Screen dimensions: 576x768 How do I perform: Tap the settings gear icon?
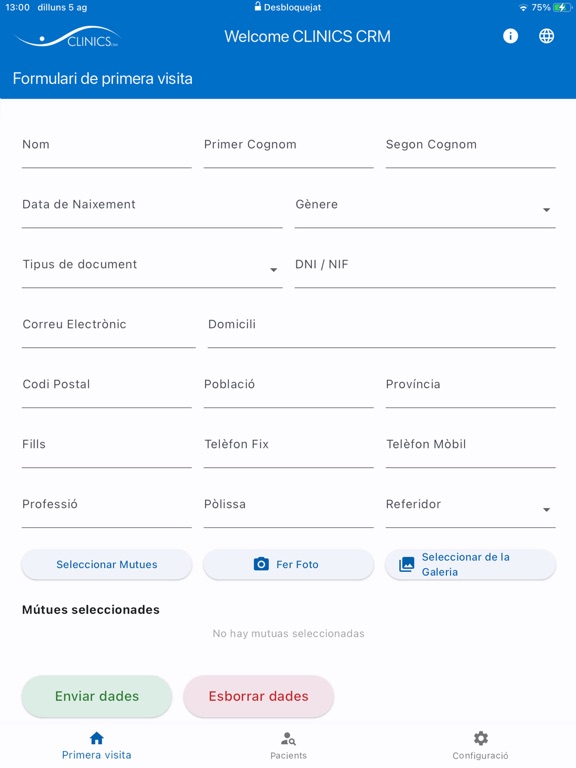tap(480, 738)
